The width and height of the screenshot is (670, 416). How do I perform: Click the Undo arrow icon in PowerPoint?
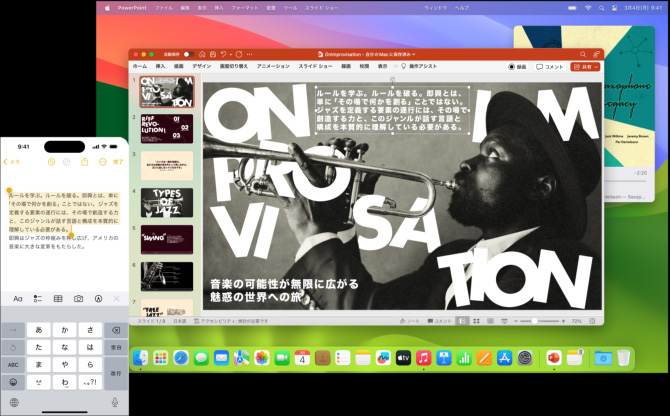pyautogui.click(x=223, y=54)
